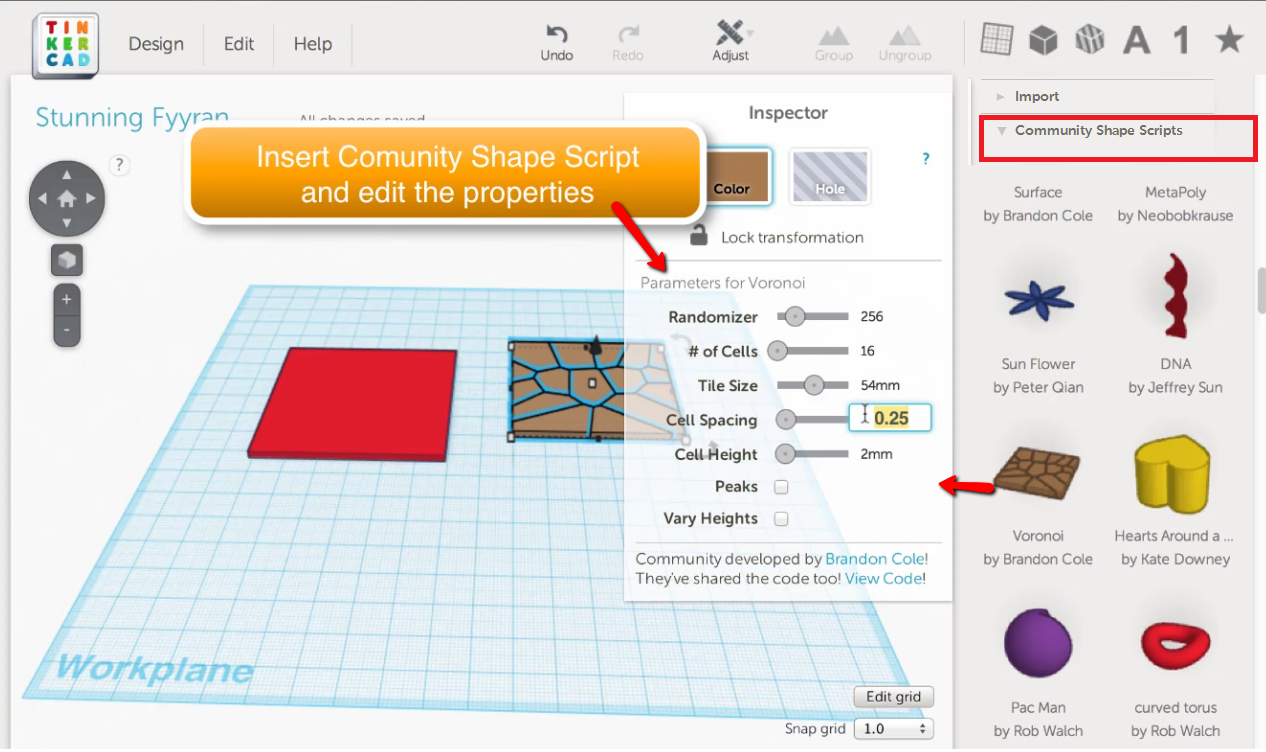The height and width of the screenshot is (752, 1266).
Task: Select the number 1 shape icon
Action: coord(1180,39)
